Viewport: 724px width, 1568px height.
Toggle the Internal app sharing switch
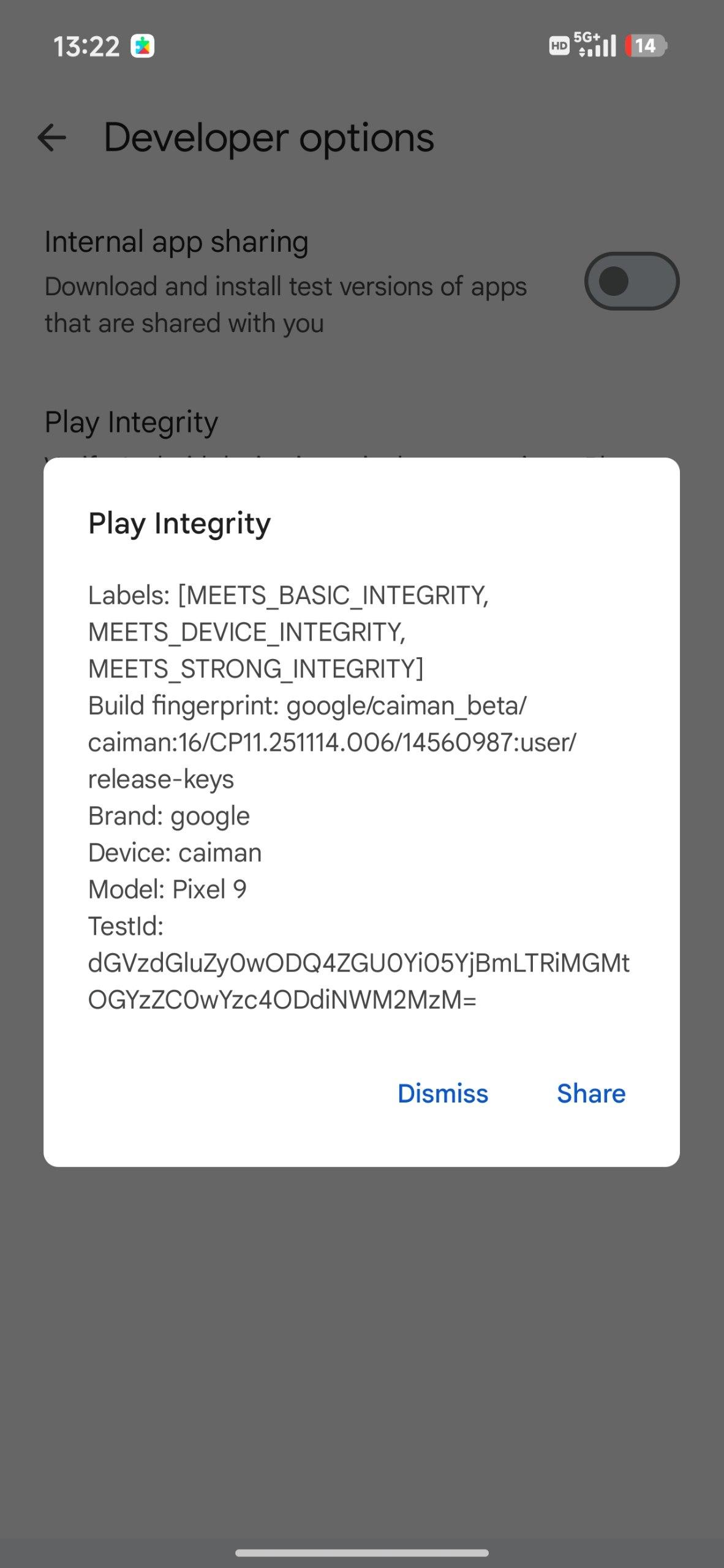coord(632,281)
